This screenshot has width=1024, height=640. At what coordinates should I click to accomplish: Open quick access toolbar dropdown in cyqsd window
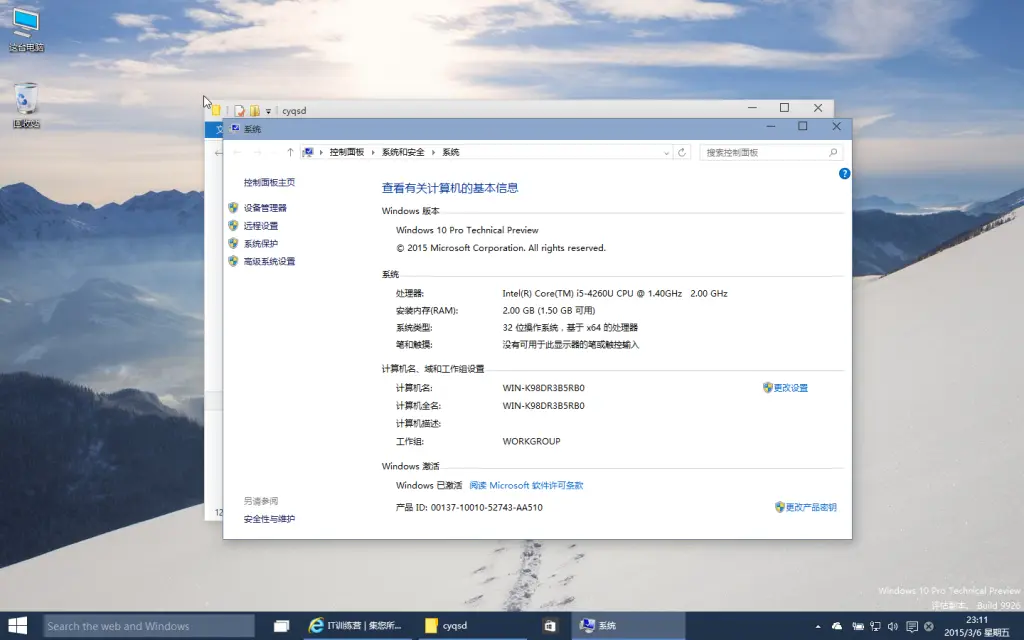tap(268, 111)
